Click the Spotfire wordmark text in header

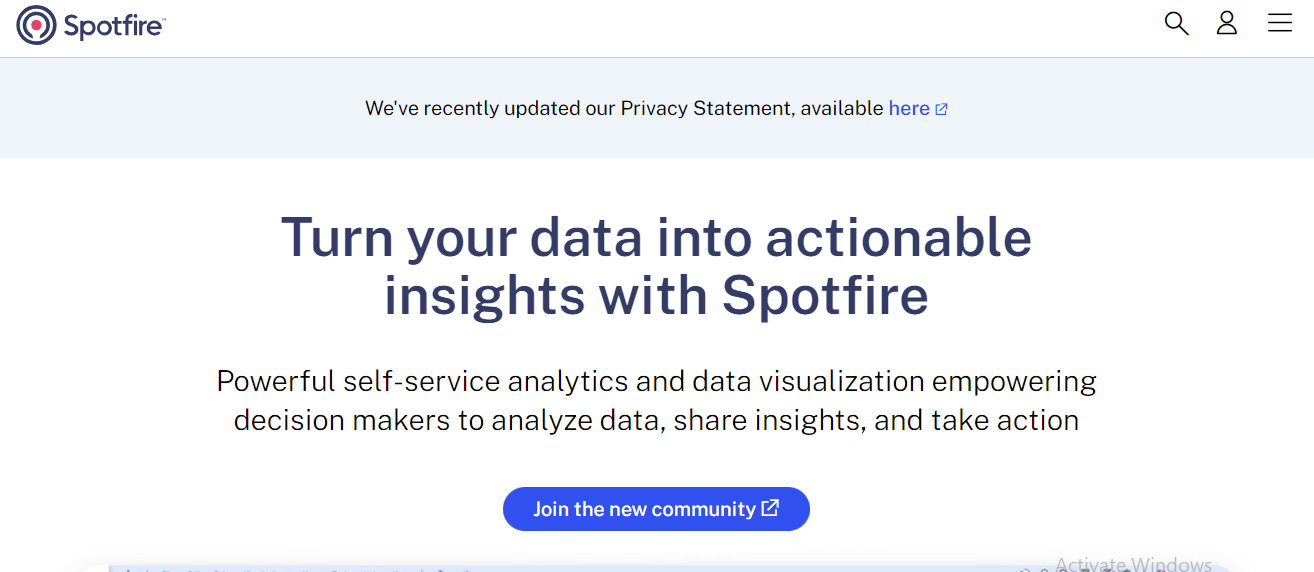pyautogui.click(x=111, y=26)
